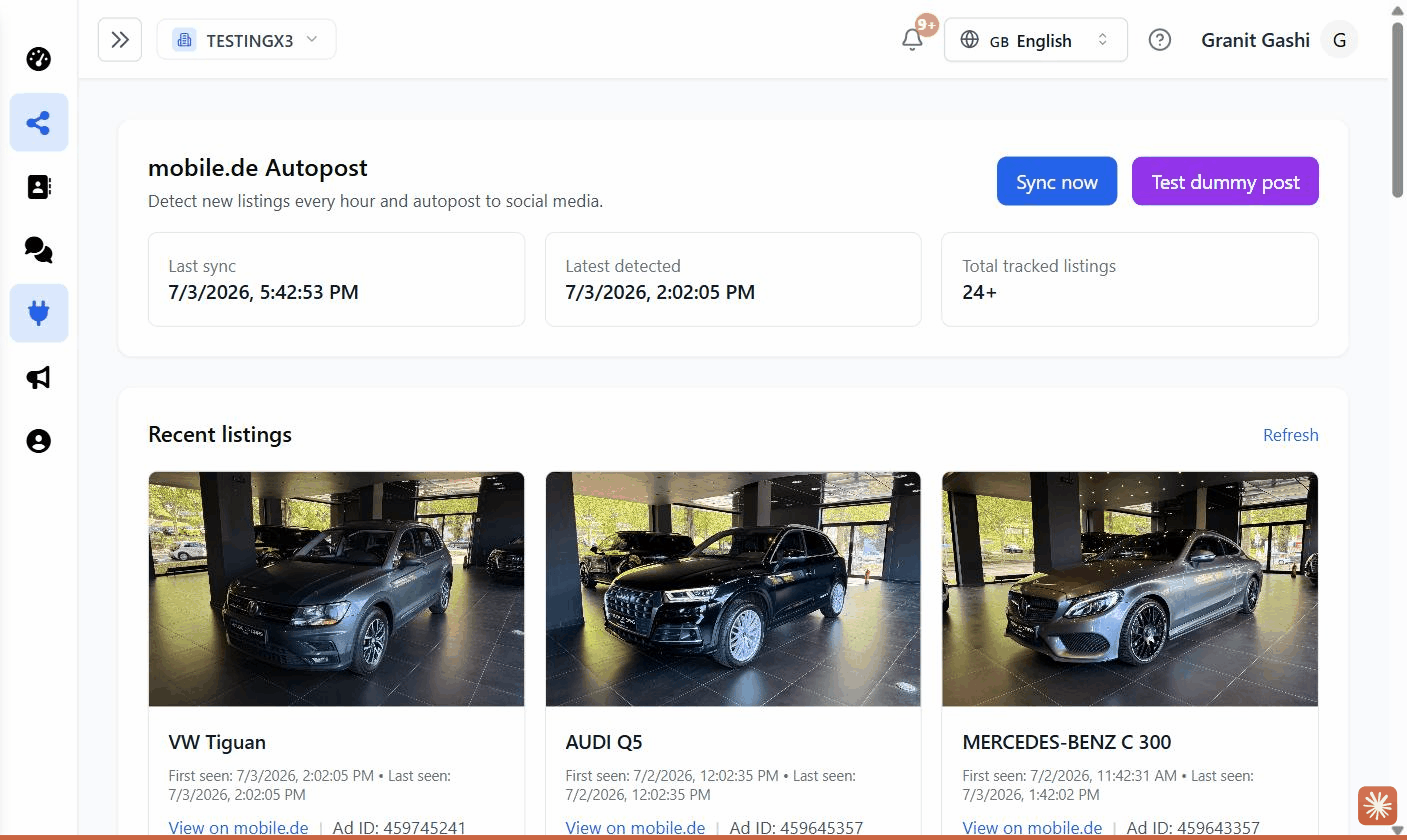This screenshot has width=1407, height=840.
Task: Click the page vertical scrollbar thumb
Action: pyautogui.click(x=1397, y=110)
